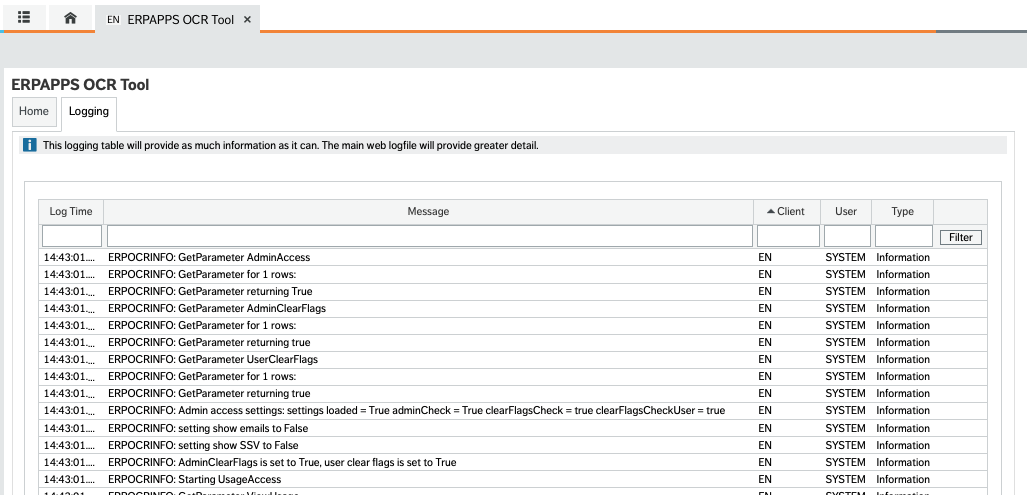Click the Type filter input field
Image resolution: width=1027 pixels, height=495 pixels.
[903, 236]
